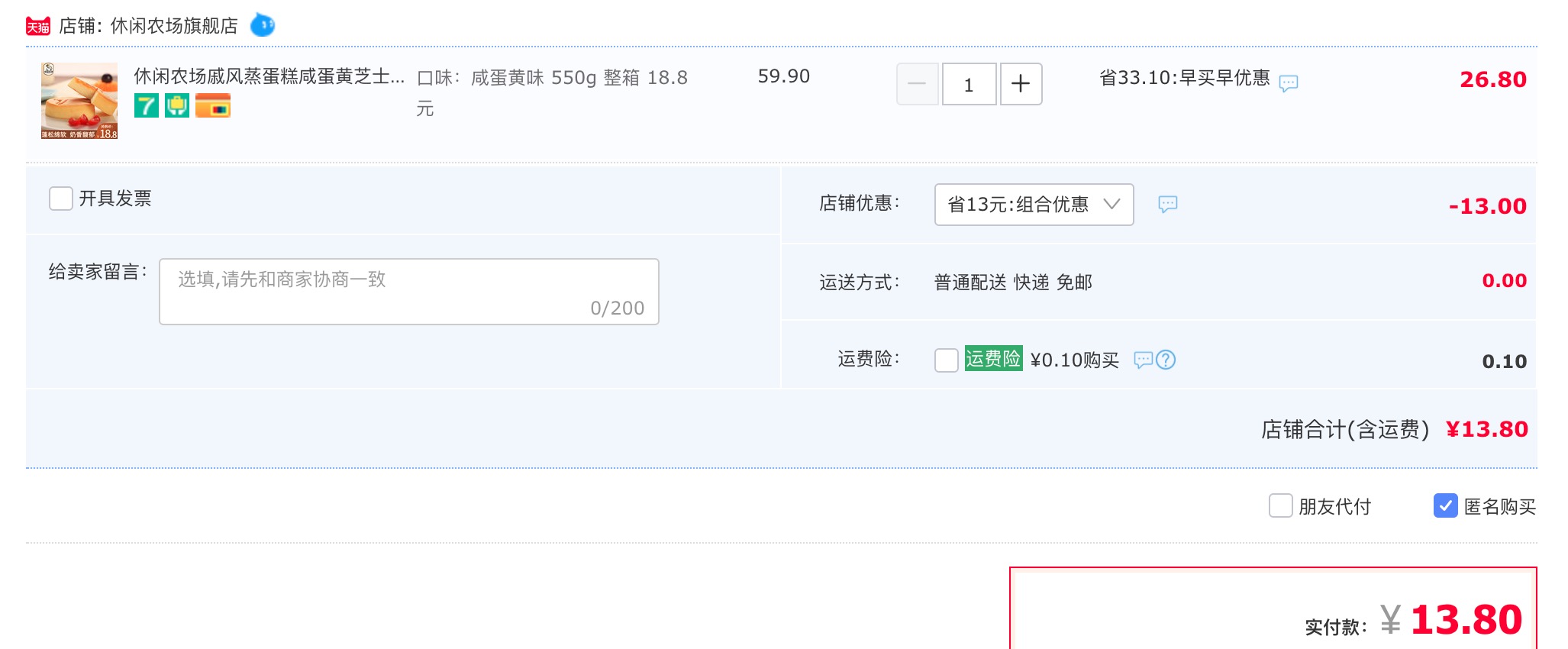The width and height of the screenshot is (1568, 649).
Task: Open the product title 休闲农场戚风蒸蛋糕咸蛋黄芝士
Action: (x=269, y=76)
